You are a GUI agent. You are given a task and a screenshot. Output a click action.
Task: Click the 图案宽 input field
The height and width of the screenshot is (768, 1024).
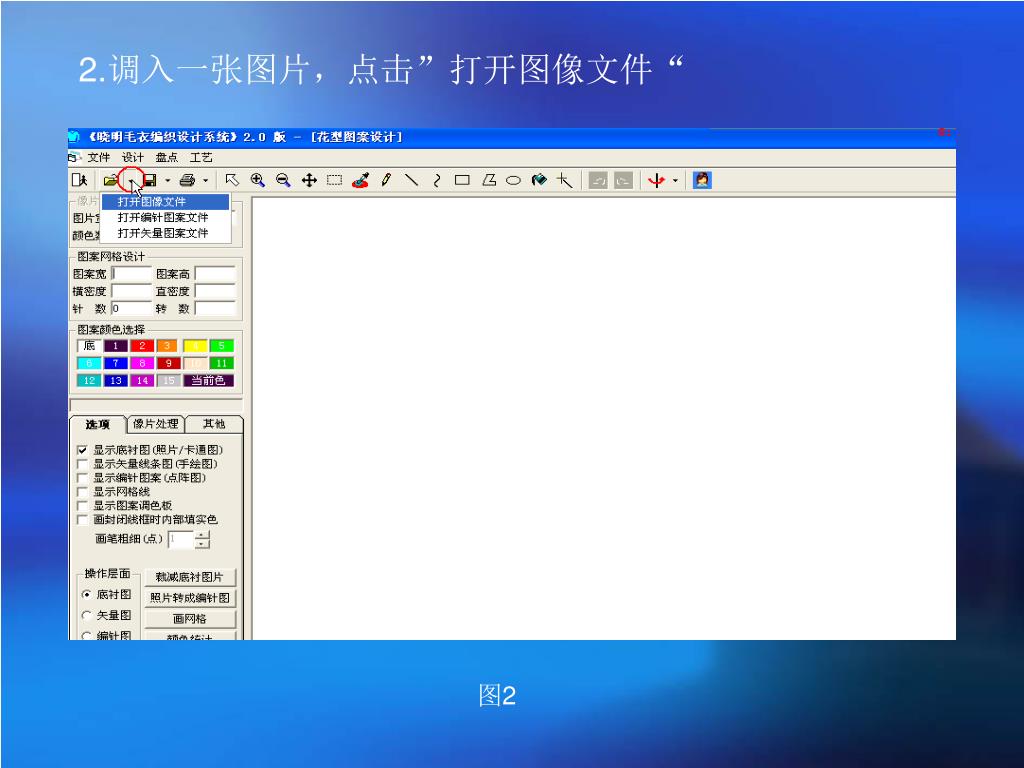click(x=132, y=274)
